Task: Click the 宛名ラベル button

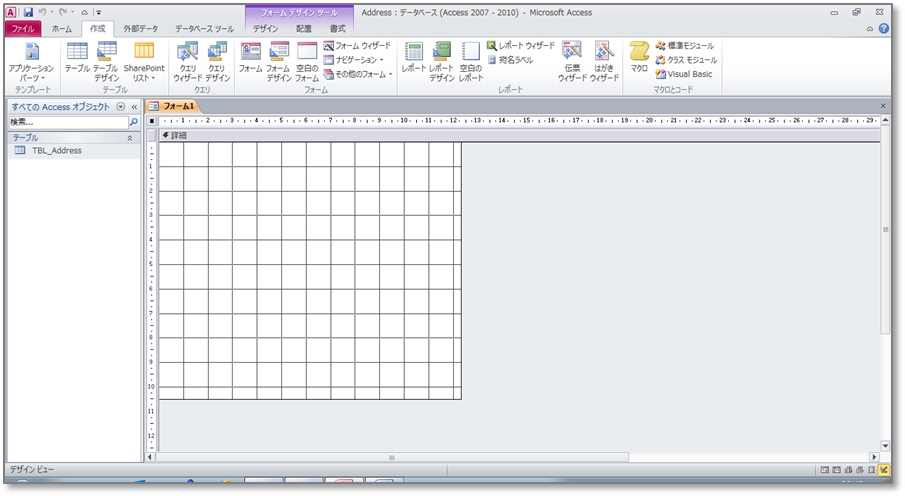Action: [510, 60]
